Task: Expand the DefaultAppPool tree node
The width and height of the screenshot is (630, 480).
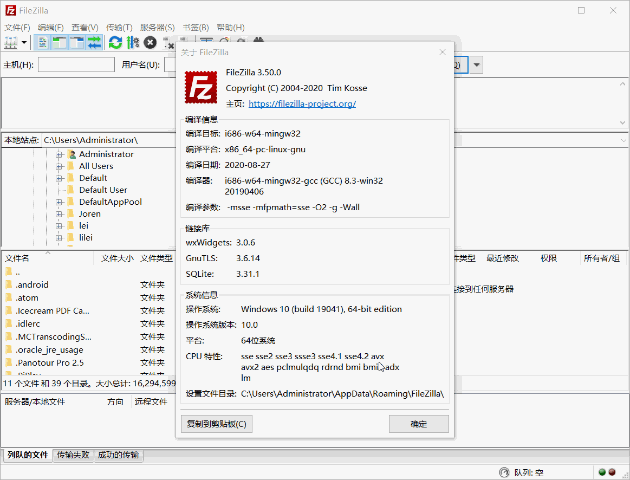Action: point(59,202)
